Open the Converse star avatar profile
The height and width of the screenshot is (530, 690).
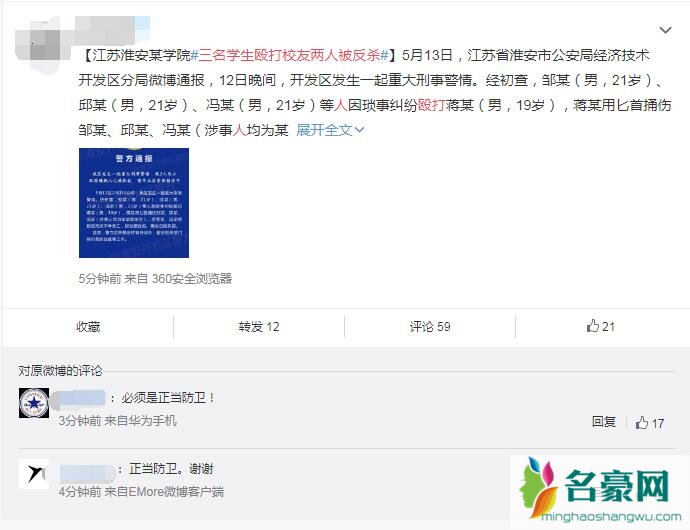coord(34,403)
